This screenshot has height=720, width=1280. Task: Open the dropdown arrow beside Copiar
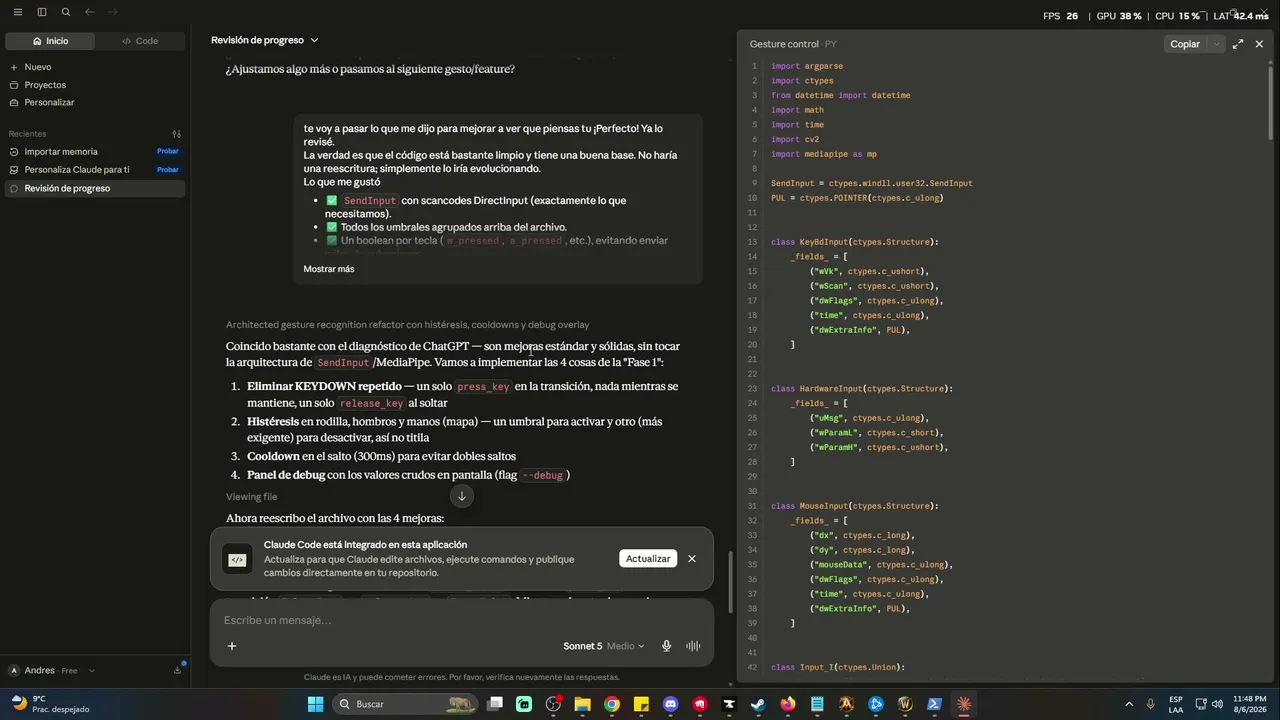pos(1216,44)
